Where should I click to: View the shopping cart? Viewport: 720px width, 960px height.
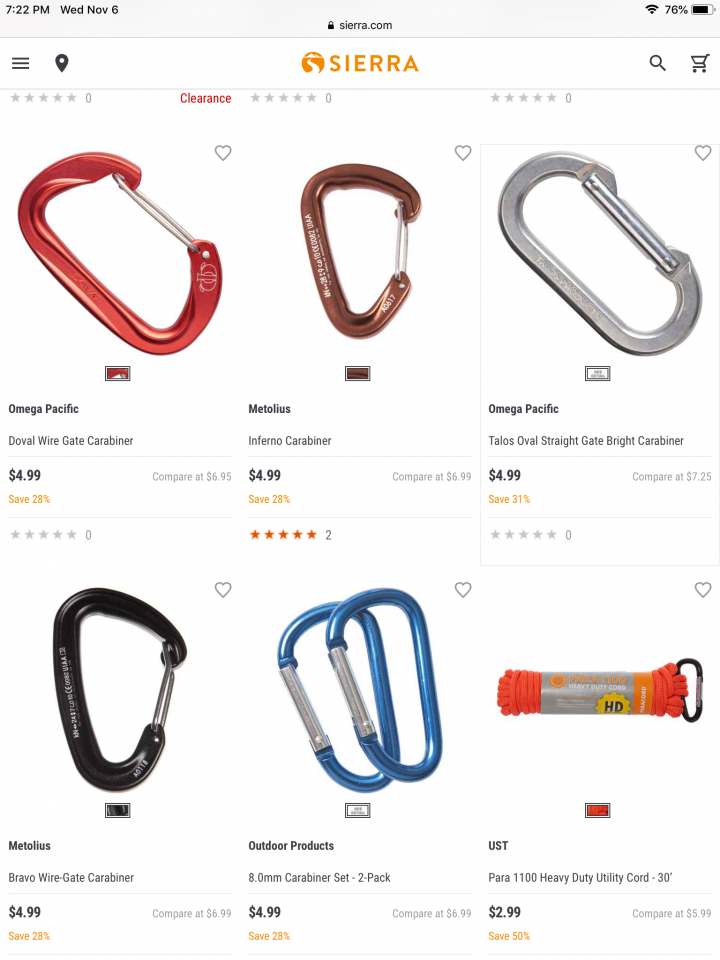tap(700, 63)
